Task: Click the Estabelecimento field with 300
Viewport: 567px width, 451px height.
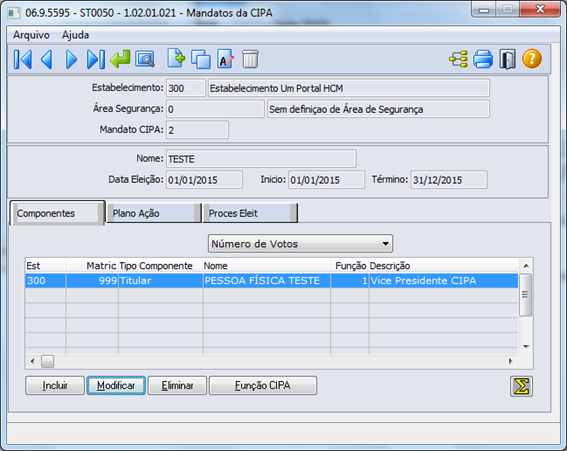Action: click(186, 88)
